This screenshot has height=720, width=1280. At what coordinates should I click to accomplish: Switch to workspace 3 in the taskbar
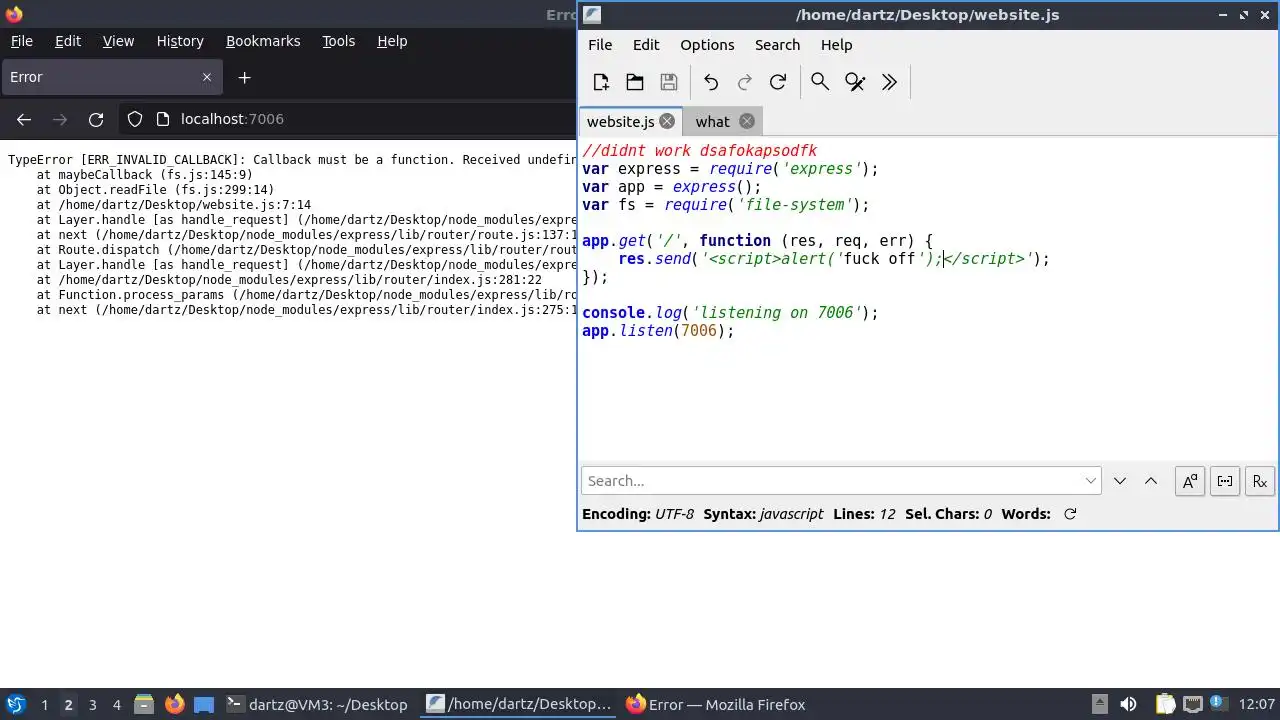[92, 704]
